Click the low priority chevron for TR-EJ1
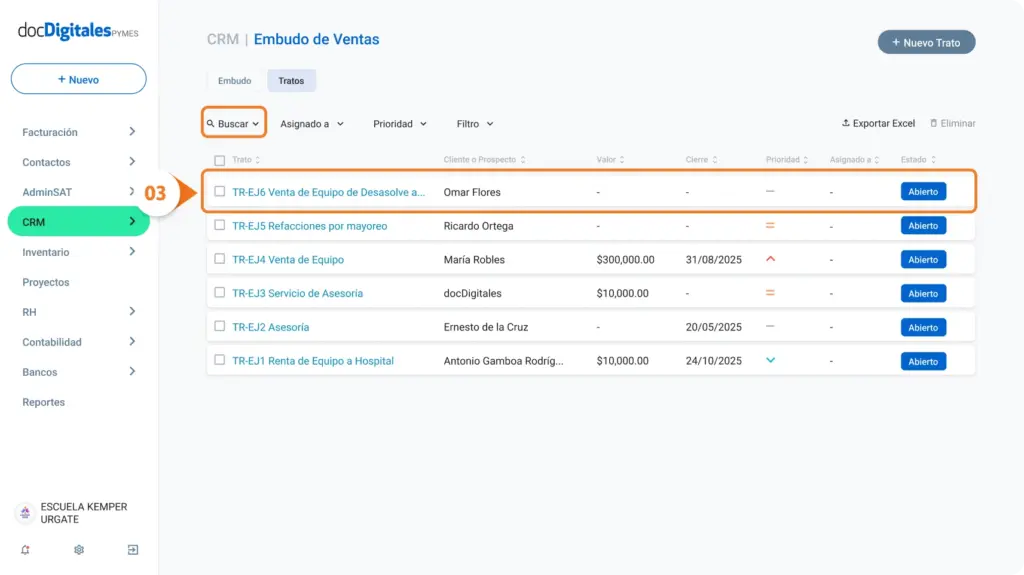 pyautogui.click(x=771, y=361)
